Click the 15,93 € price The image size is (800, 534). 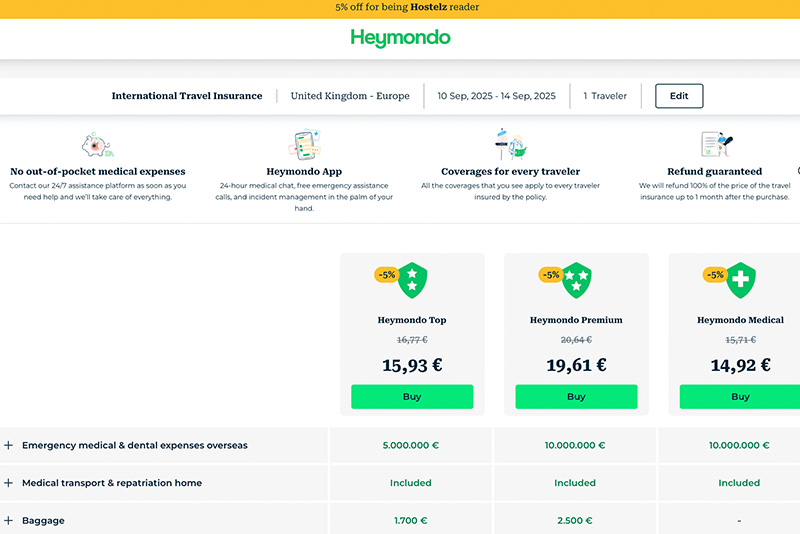click(x=412, y=365)
